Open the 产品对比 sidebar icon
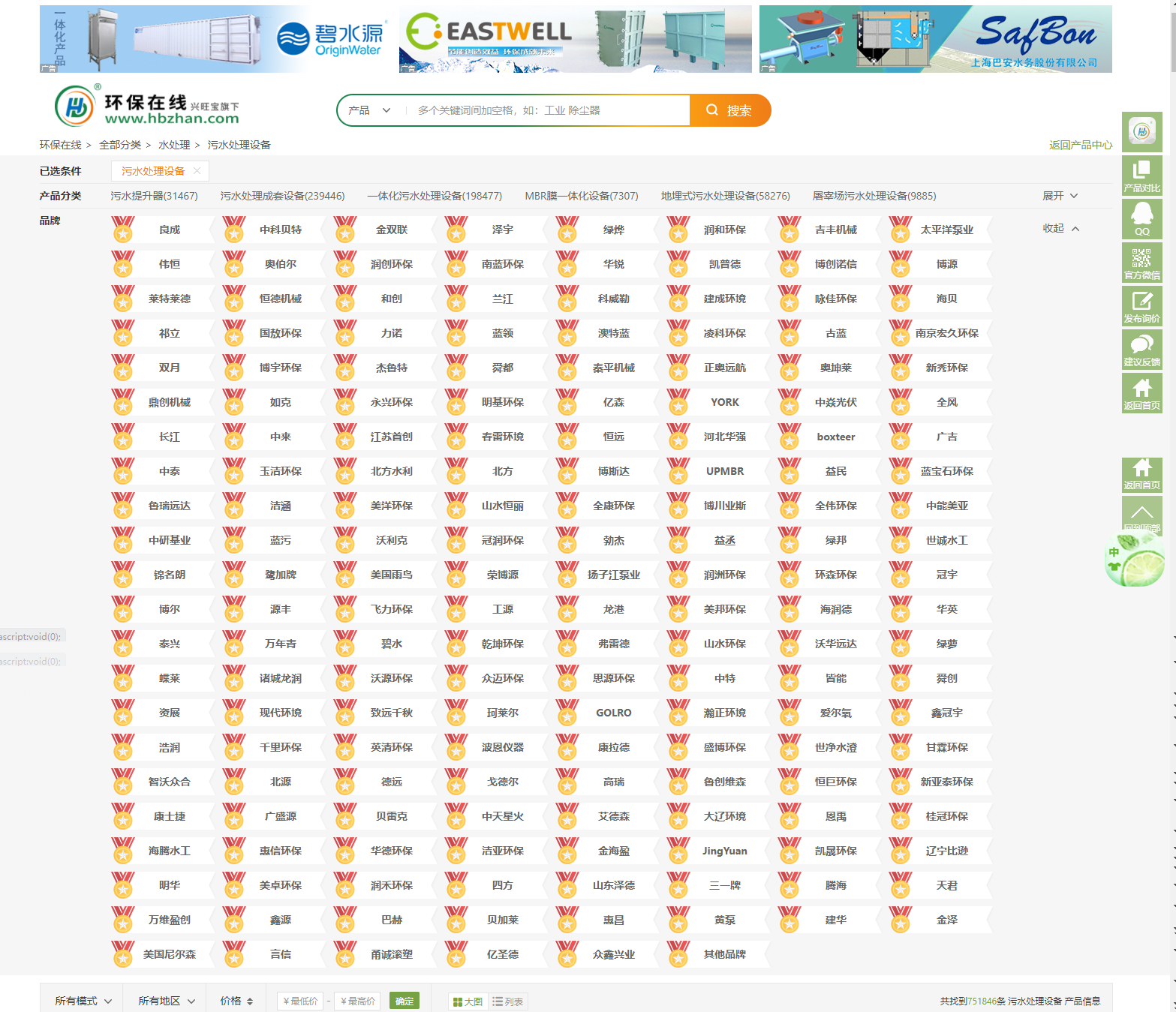This screenshot has width=1176, height=1012. pyautogui.click(x=1141, y=176)
